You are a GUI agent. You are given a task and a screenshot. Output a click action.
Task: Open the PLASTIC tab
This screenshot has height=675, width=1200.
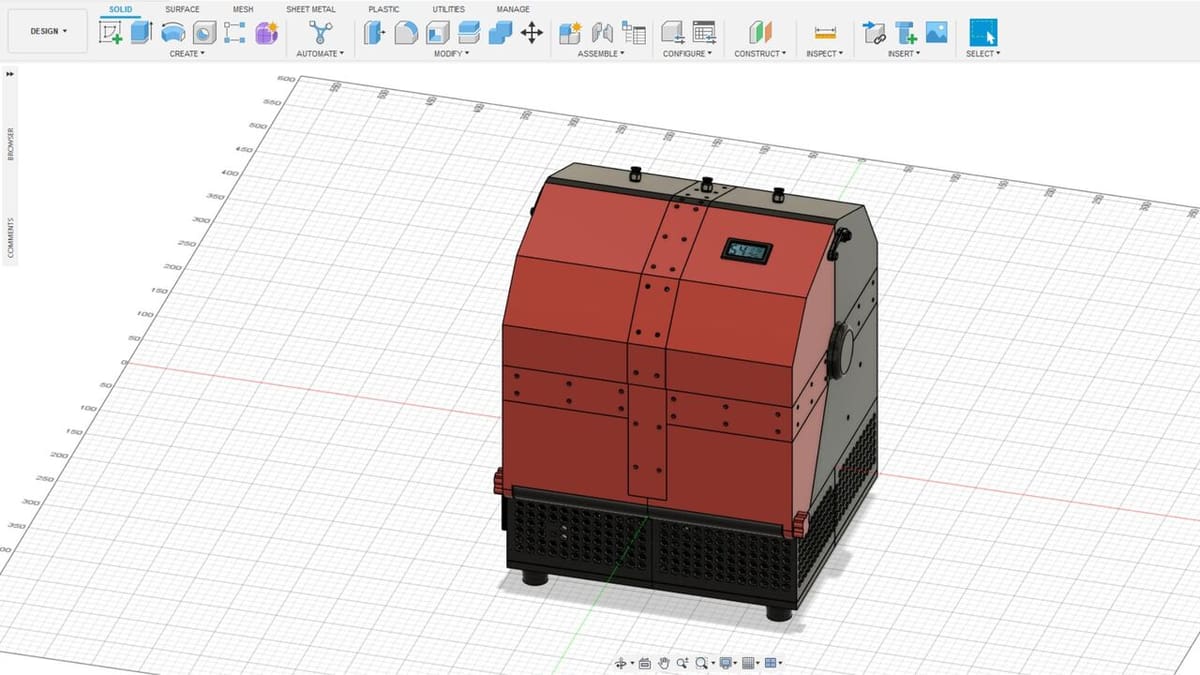click(x=384, y=9)
